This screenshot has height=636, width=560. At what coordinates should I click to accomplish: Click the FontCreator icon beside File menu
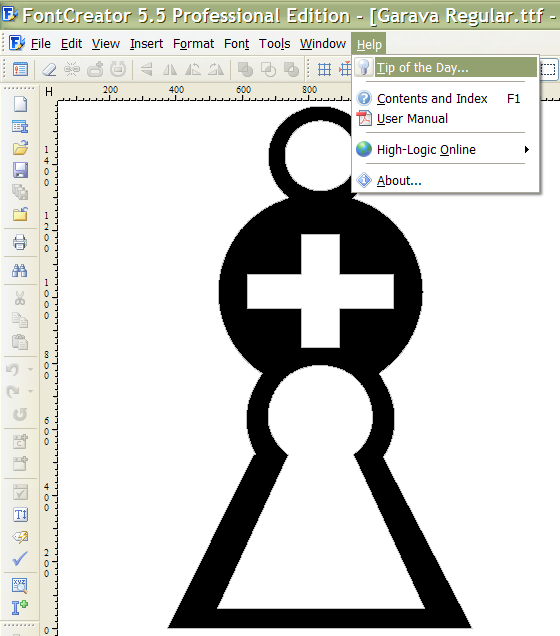pyautogui.click(x=17, y=43)
